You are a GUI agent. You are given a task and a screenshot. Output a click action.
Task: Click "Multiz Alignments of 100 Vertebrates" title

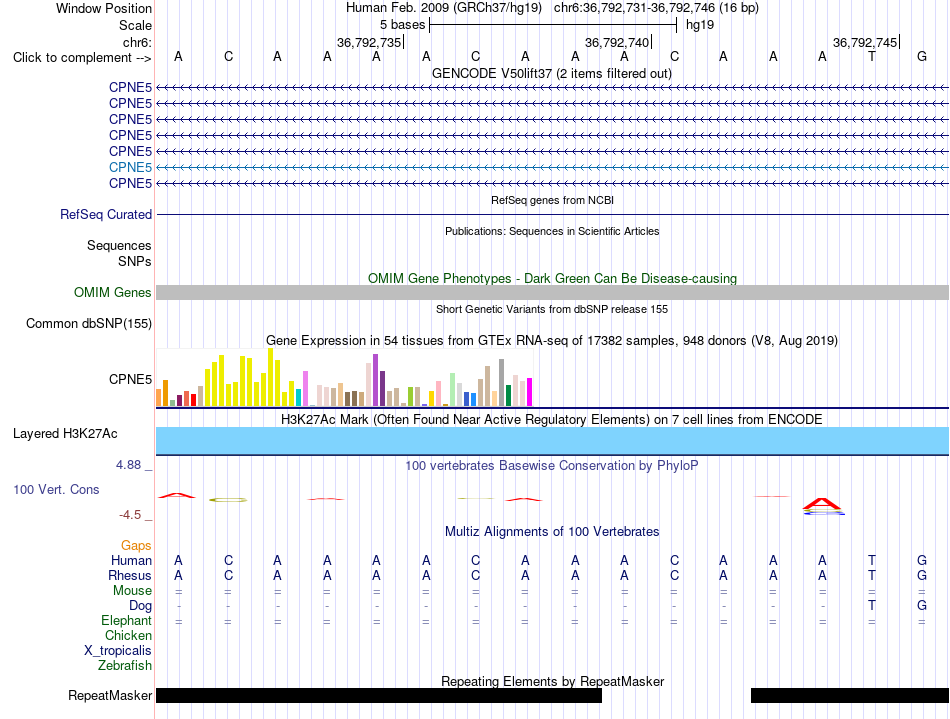coord(552,531)
